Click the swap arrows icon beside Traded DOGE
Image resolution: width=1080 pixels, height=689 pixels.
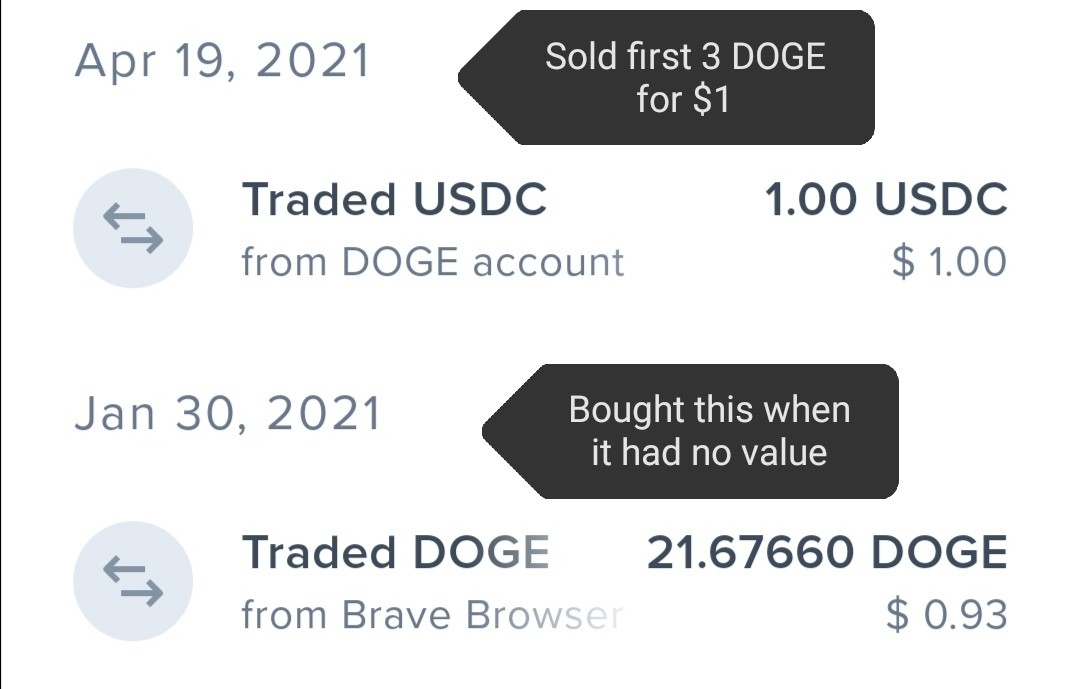pos(133,582)
